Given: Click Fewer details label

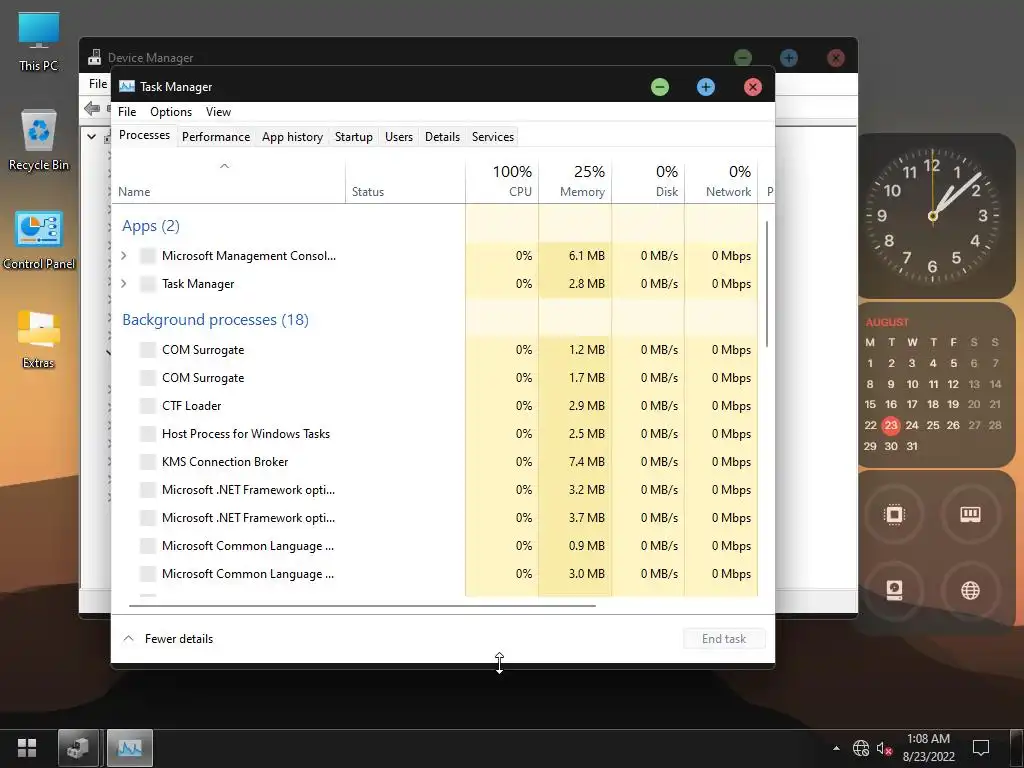Looking at the screenshot, I should (179, 639).
